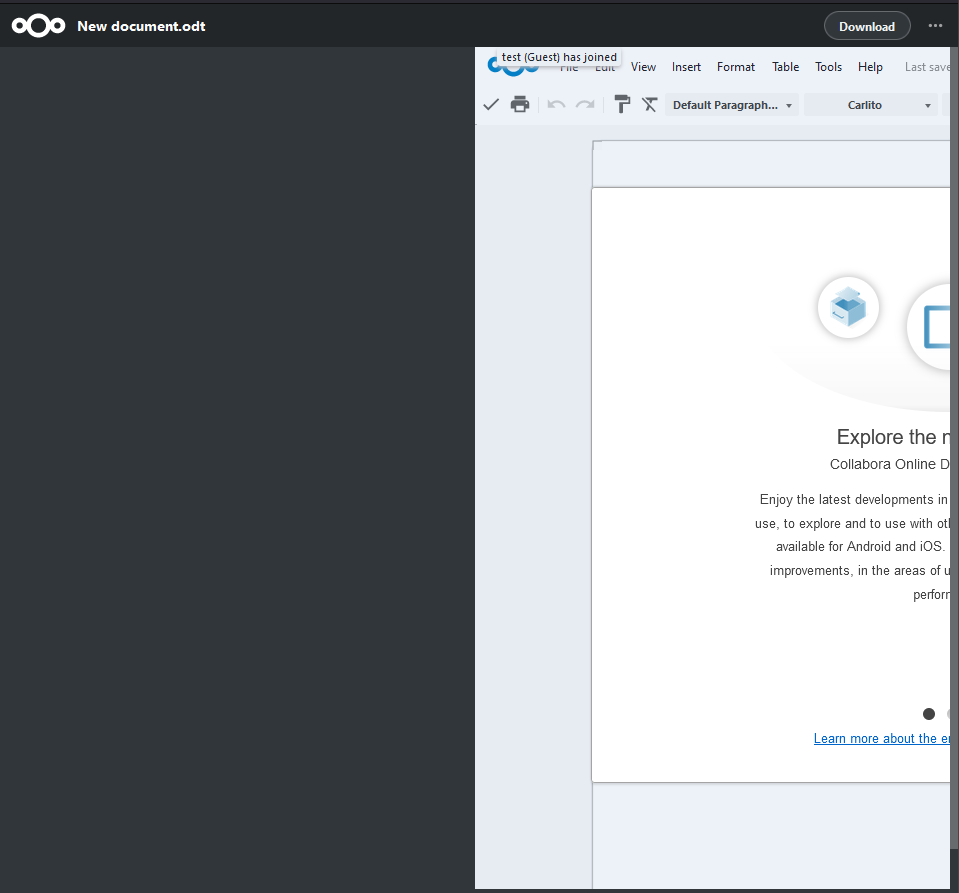
Task: Click the print icon
Action: coord(520,105)
